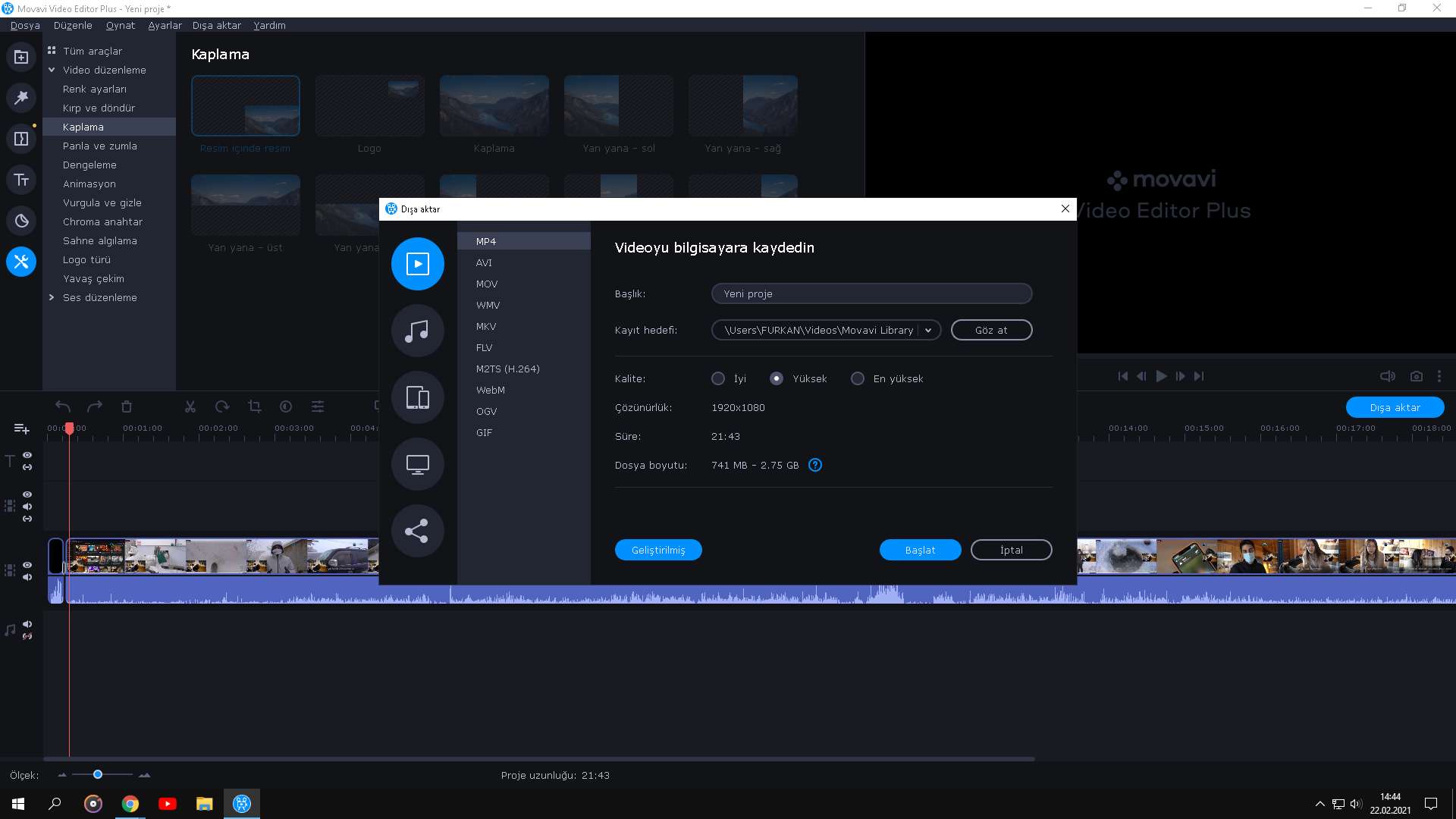Select MKV format from list
Image resolution: width=1456 pixels, height=819 pixels.
[x=486, y=326]
